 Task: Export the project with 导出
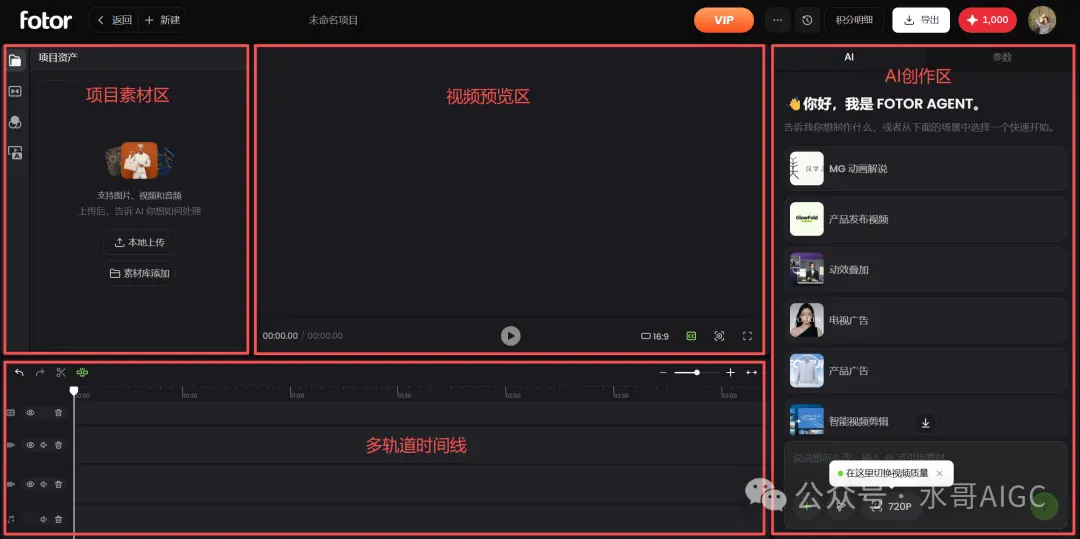(x=921, y=20)
